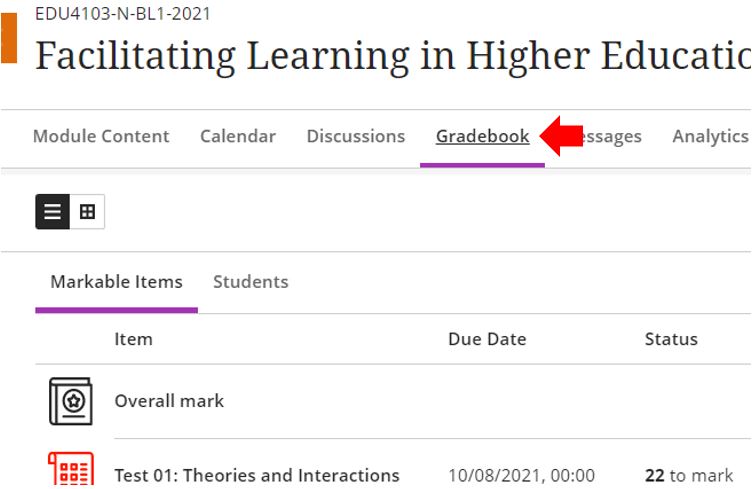Switch to list view icon
Image resolution: width=753 pixels, height=489 pixels.
(x=53, y=211)
